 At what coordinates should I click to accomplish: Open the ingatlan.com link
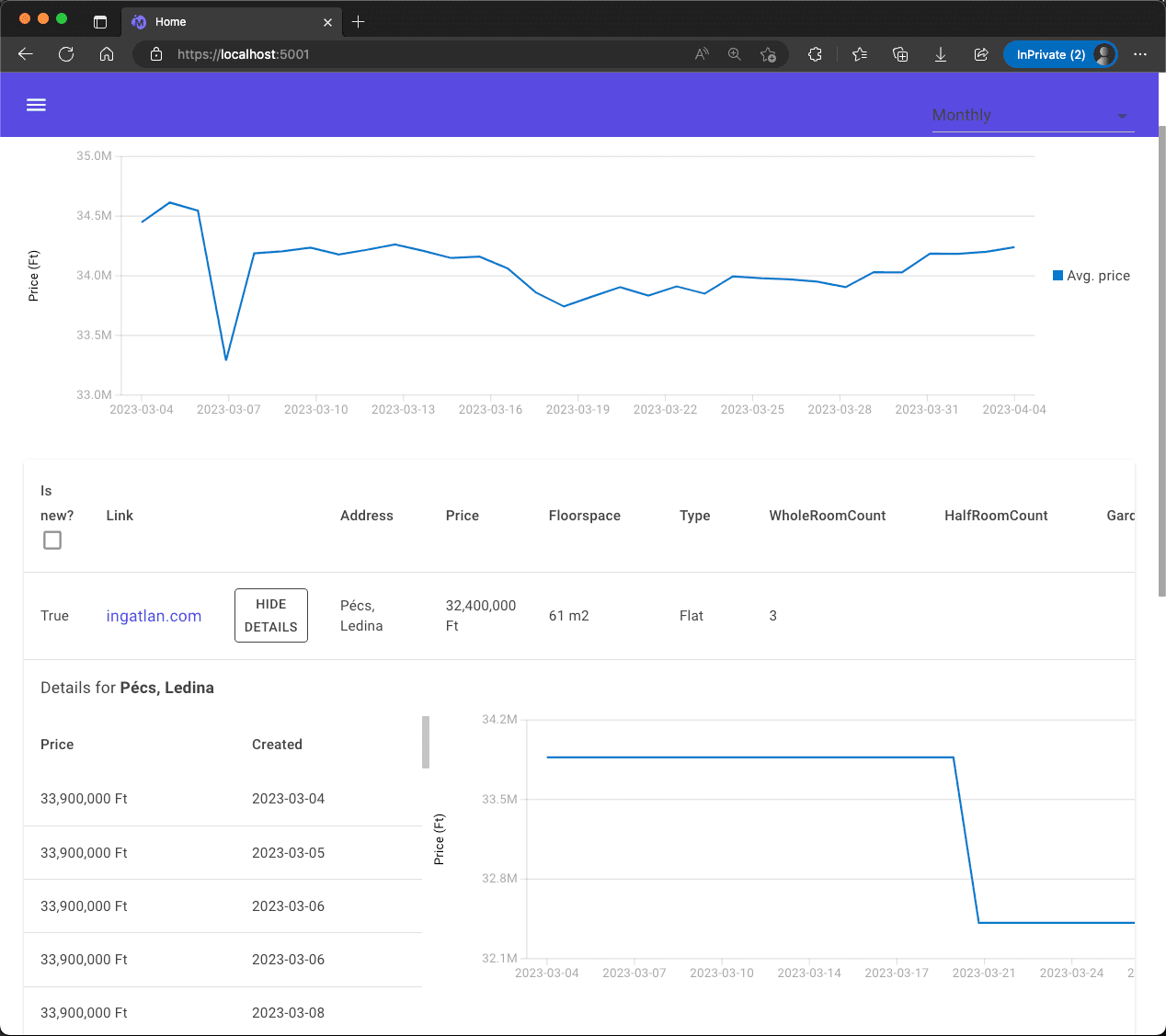154,616
